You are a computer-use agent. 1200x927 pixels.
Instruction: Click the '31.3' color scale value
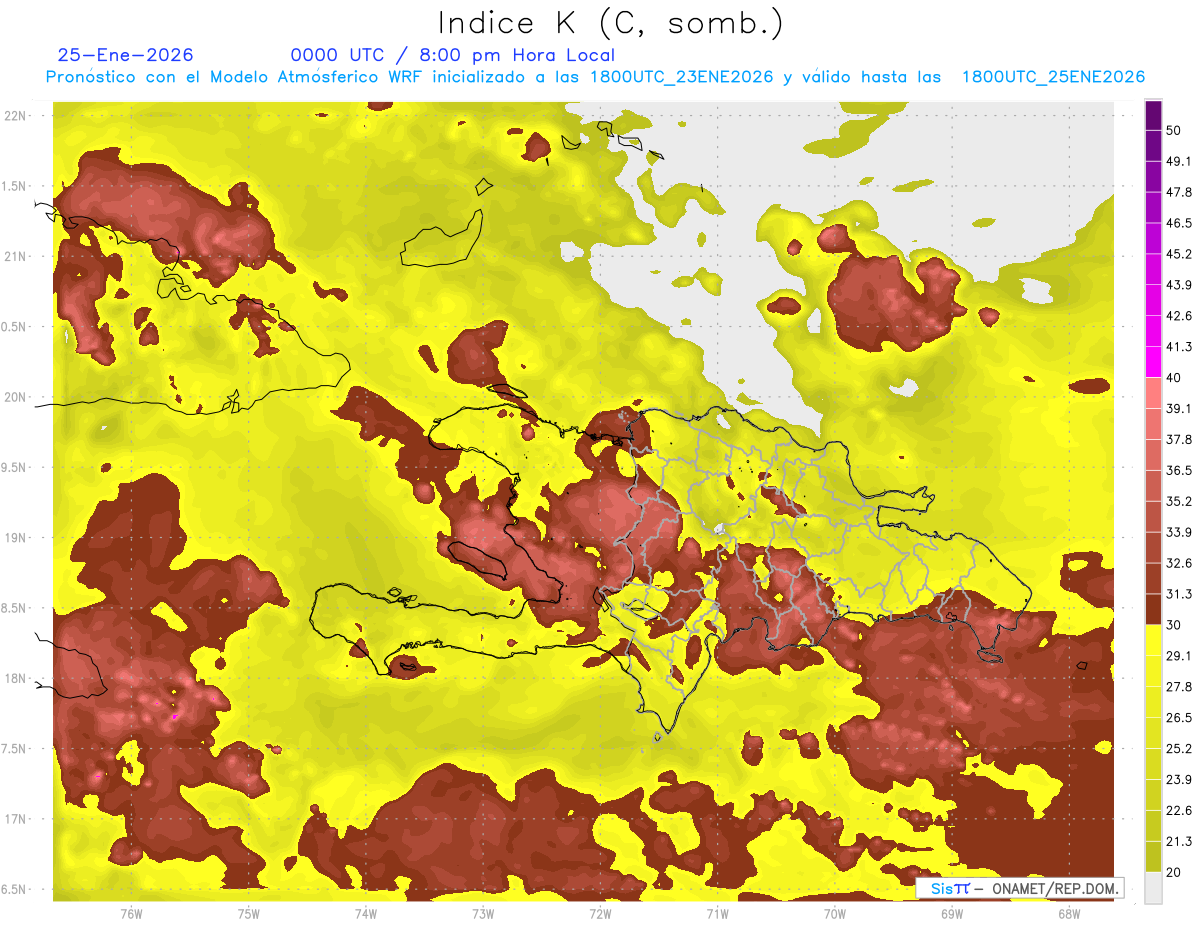[x=1179, y=594]
